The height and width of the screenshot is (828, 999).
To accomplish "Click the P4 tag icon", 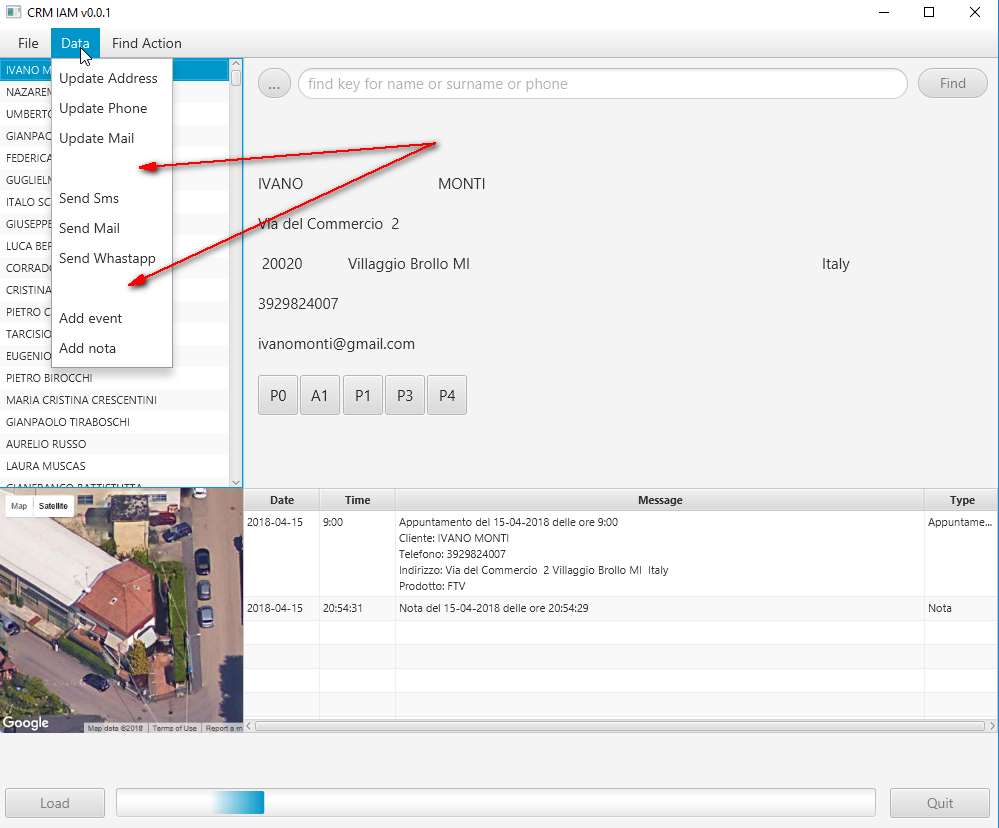I will pyautogui.click(x=446, y=394).
